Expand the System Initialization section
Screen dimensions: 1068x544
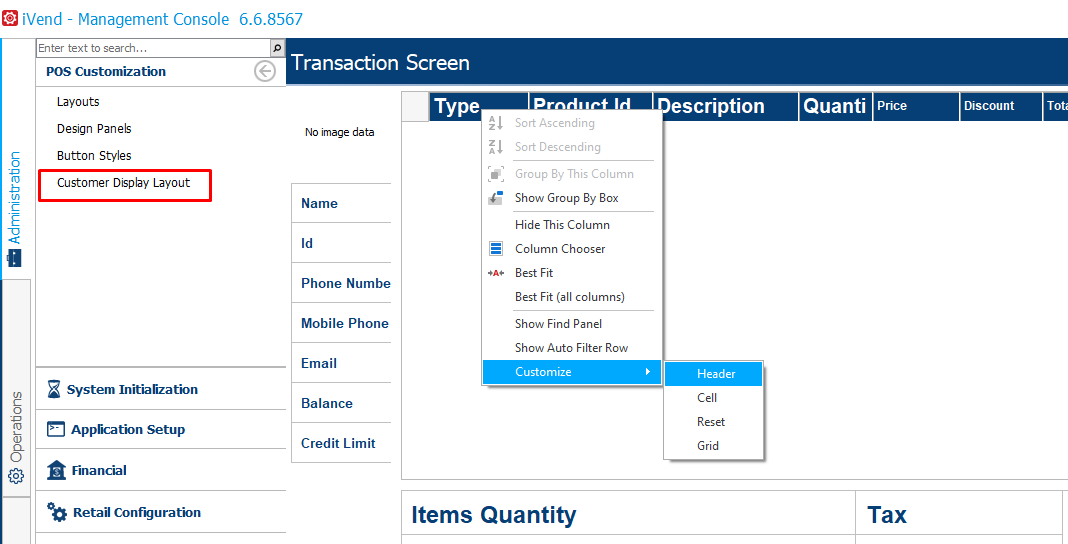tap(161, 389)
